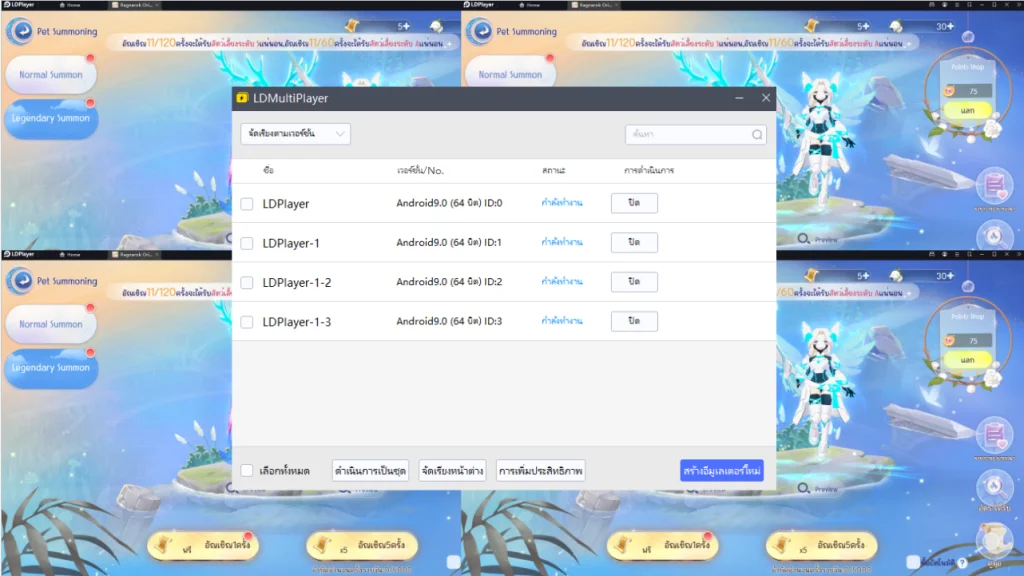Switch to Home tab in bottom-left window
Viewport: 1024px width, 576px height.
tap(71, 254)
